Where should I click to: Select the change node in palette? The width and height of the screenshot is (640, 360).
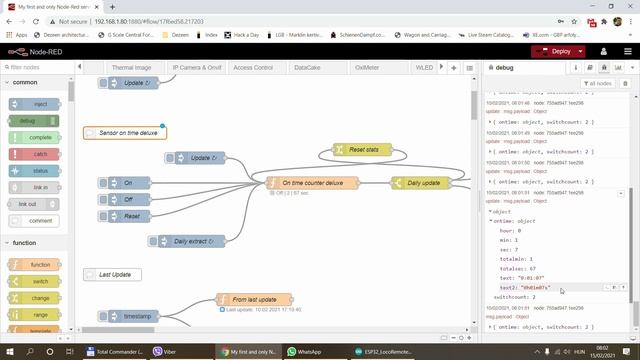point(34,298)
